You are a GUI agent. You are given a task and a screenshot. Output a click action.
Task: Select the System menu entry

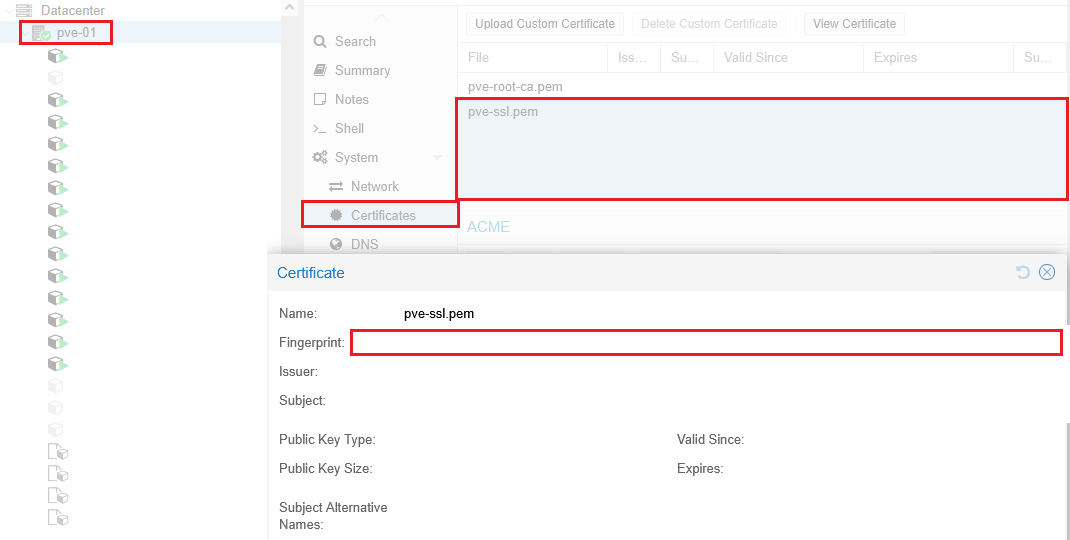pos(356,158)
